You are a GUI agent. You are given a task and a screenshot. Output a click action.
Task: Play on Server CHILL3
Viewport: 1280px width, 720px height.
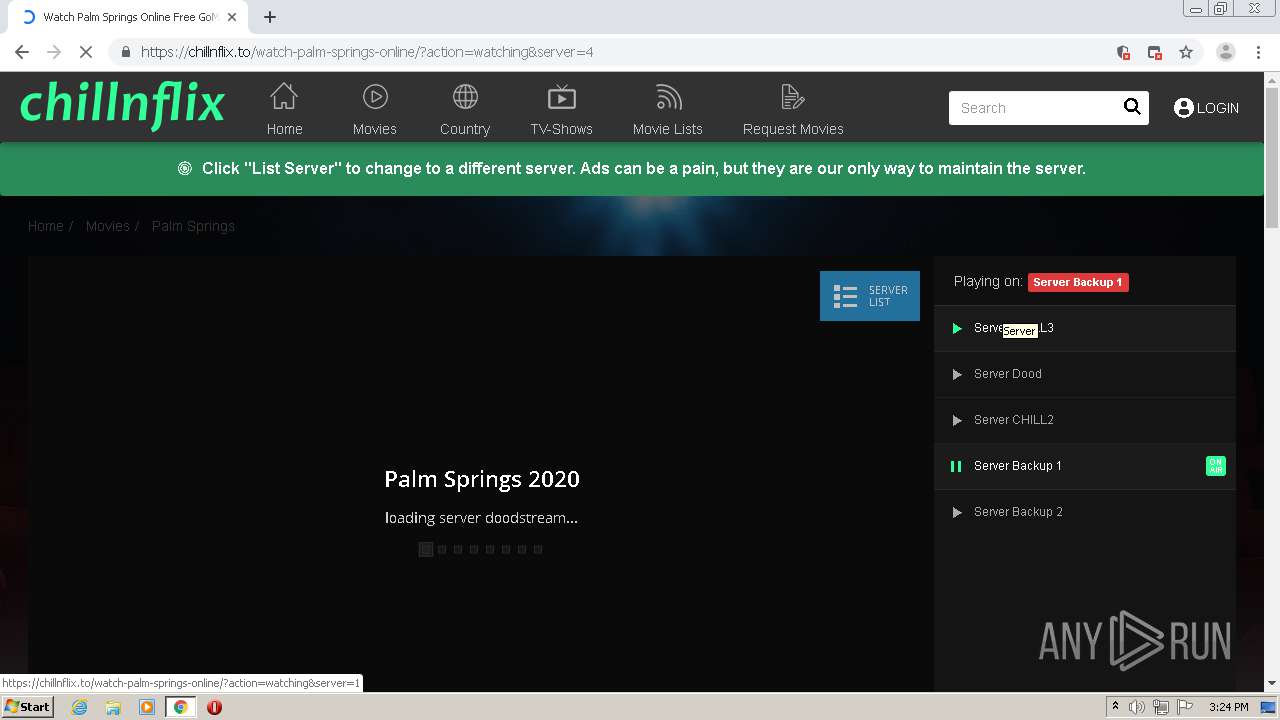pyautogui.click(x=1085, y=328)
